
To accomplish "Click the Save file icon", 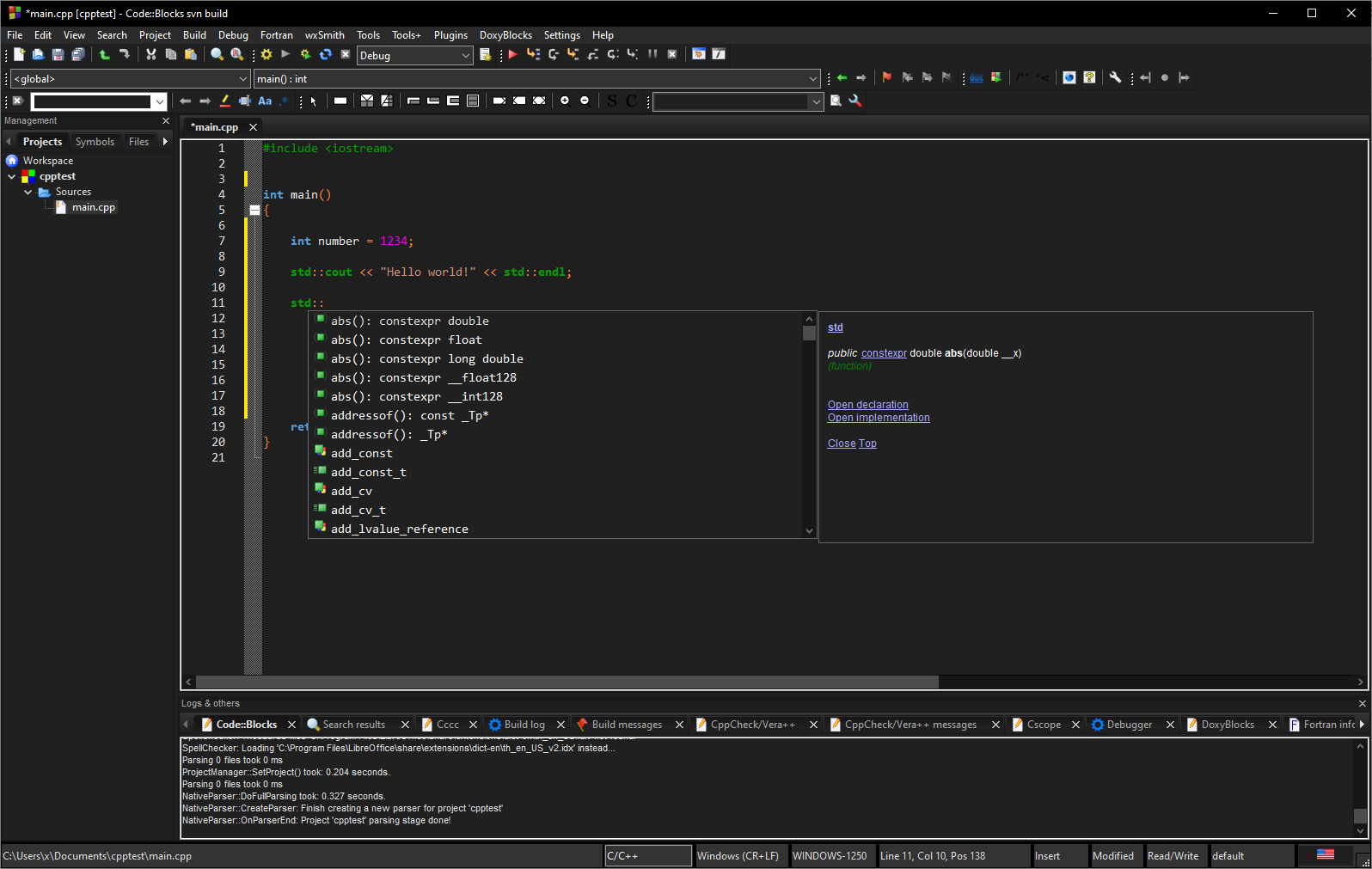I will [x=58, y=54].
